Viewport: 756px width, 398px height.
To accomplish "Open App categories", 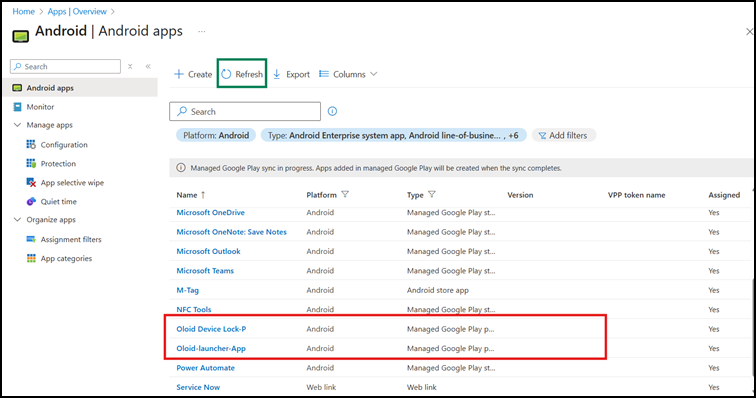I will tap(66, 259).
